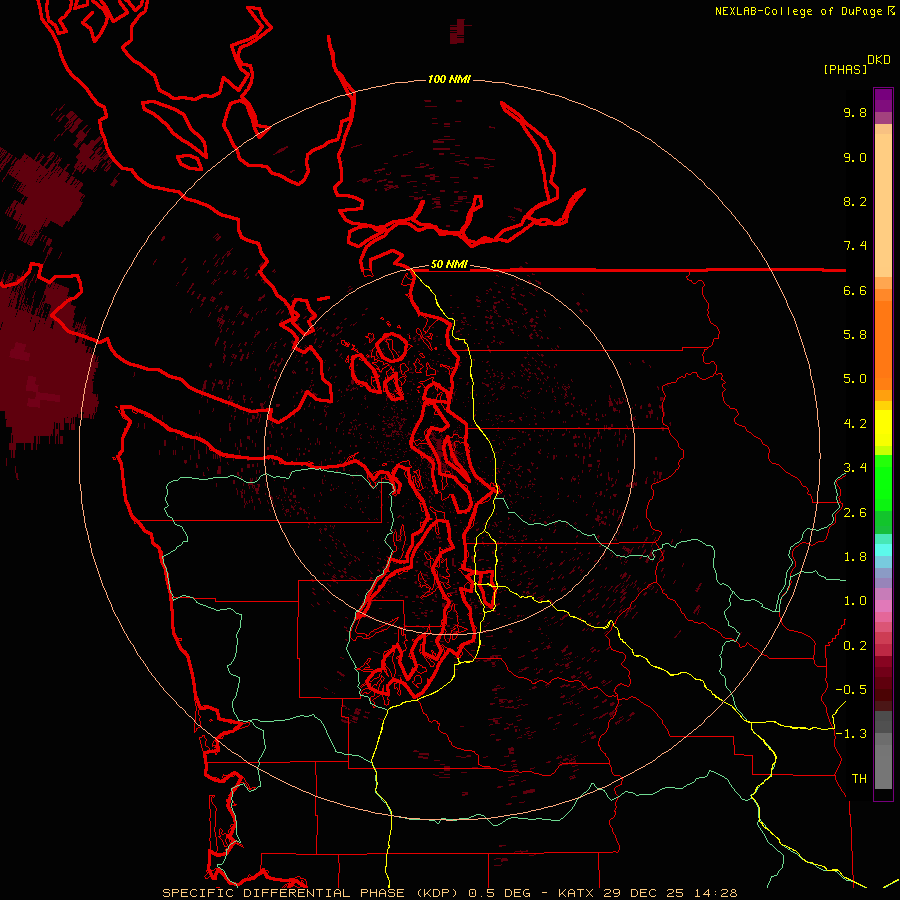Click the 1.8 value on the color scale
This screenshot has height=900, width=900.
pos(855,557)
